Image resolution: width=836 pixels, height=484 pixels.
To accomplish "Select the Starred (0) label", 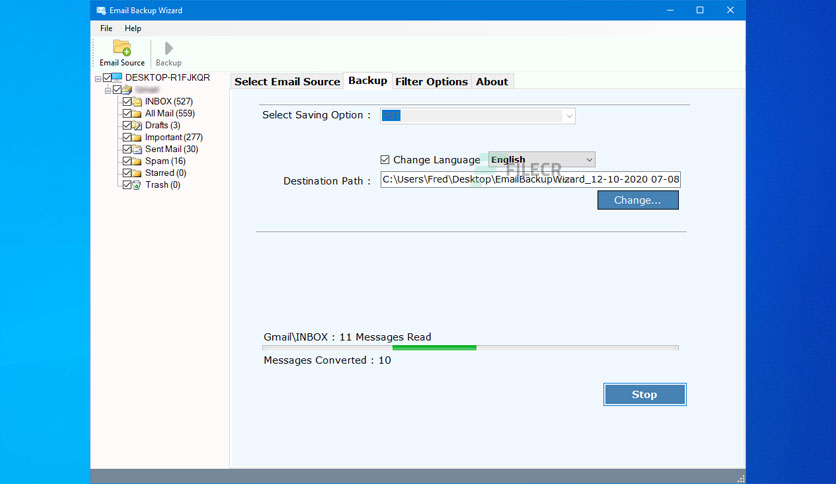I will (166, 173).
